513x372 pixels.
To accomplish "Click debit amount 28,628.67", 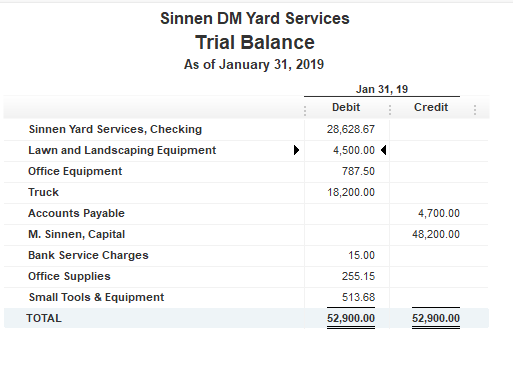I will pyautogui.click(x=351, y=129).
